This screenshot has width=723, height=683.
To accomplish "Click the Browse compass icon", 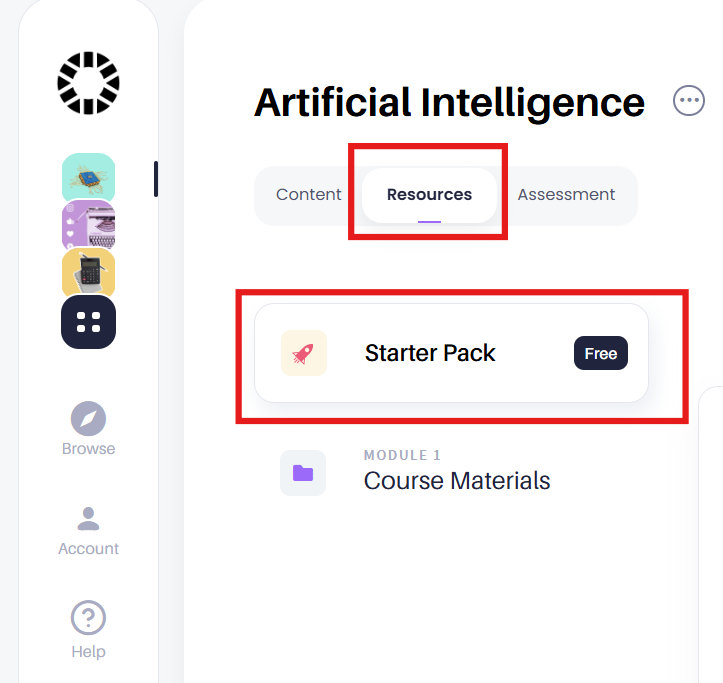I will [88, 418].
